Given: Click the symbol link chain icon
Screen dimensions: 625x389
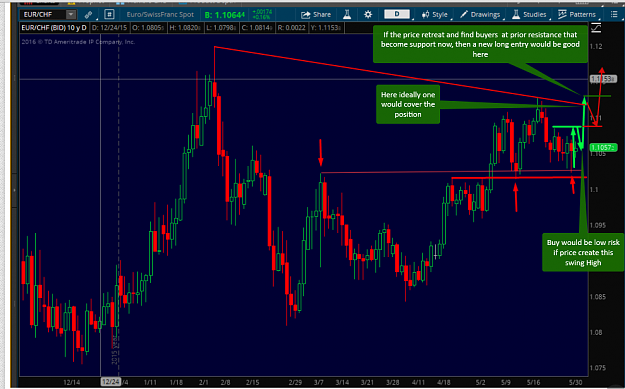Looking at the screenshot, I should 88,15.
